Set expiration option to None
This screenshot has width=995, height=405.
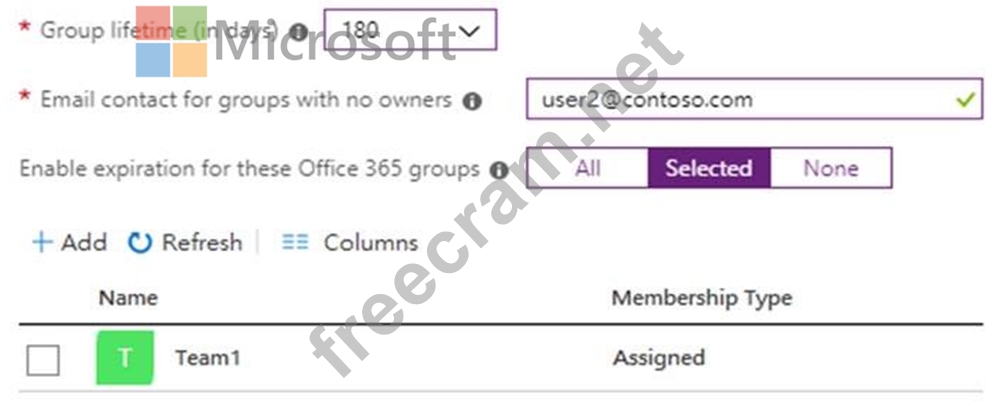831,168
